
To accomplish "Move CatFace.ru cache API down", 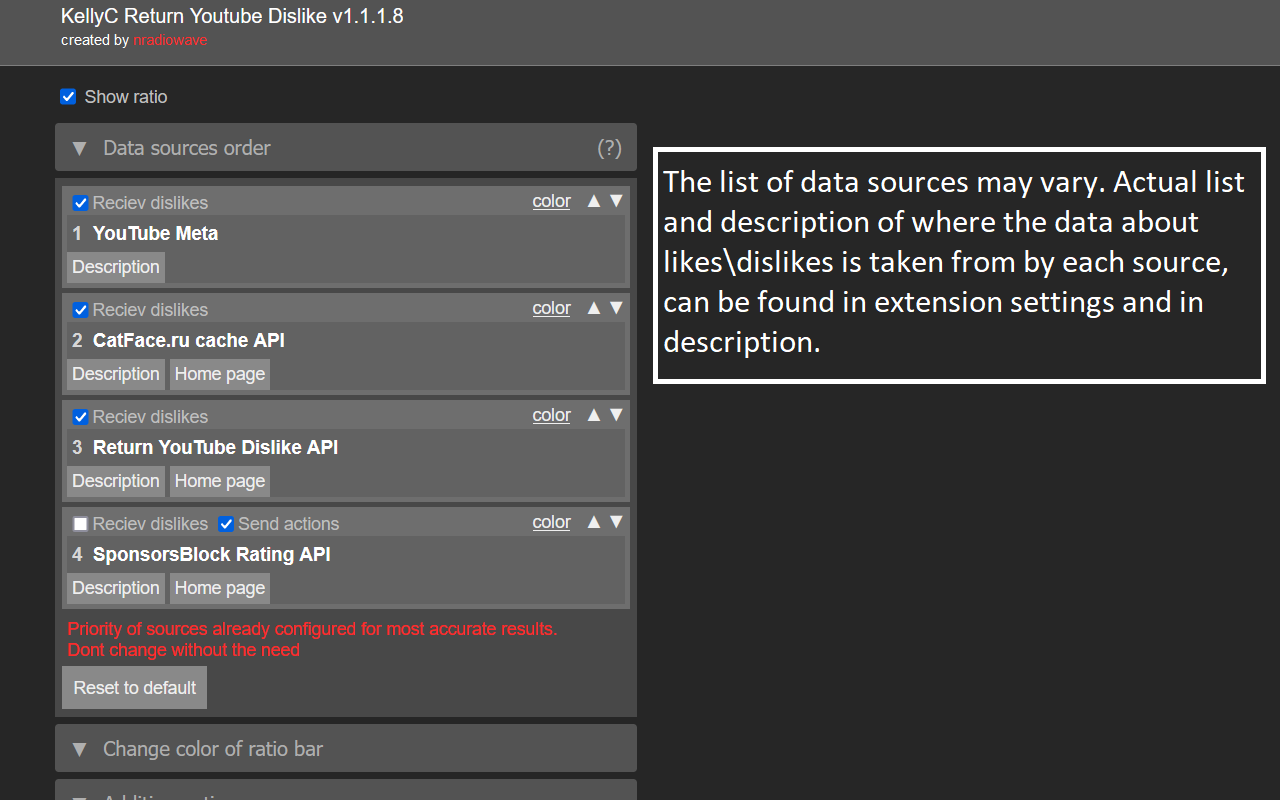I will point(616,308).
